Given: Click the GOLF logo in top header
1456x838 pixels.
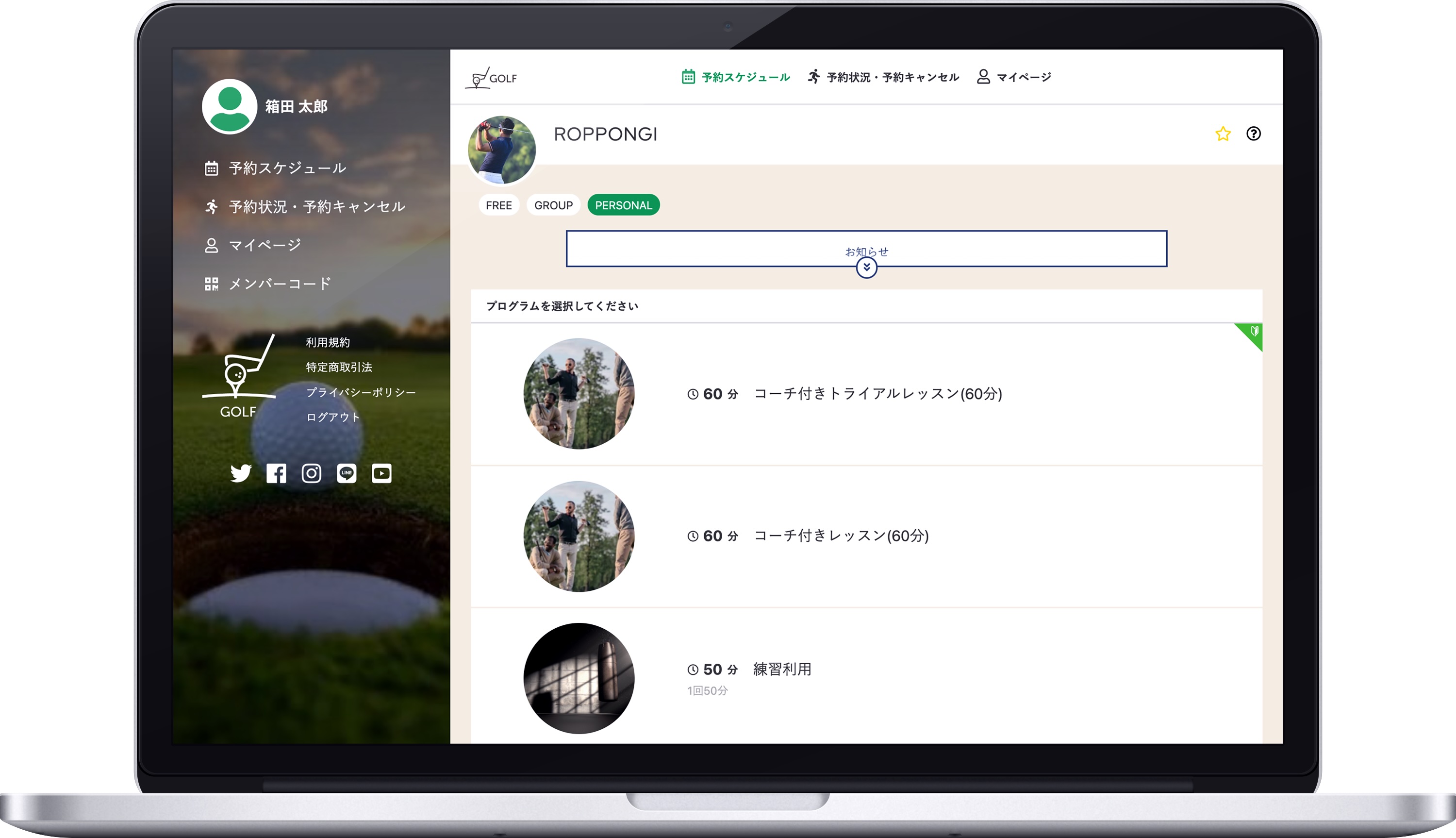Looking at the screenshot, I should point(491,78).
